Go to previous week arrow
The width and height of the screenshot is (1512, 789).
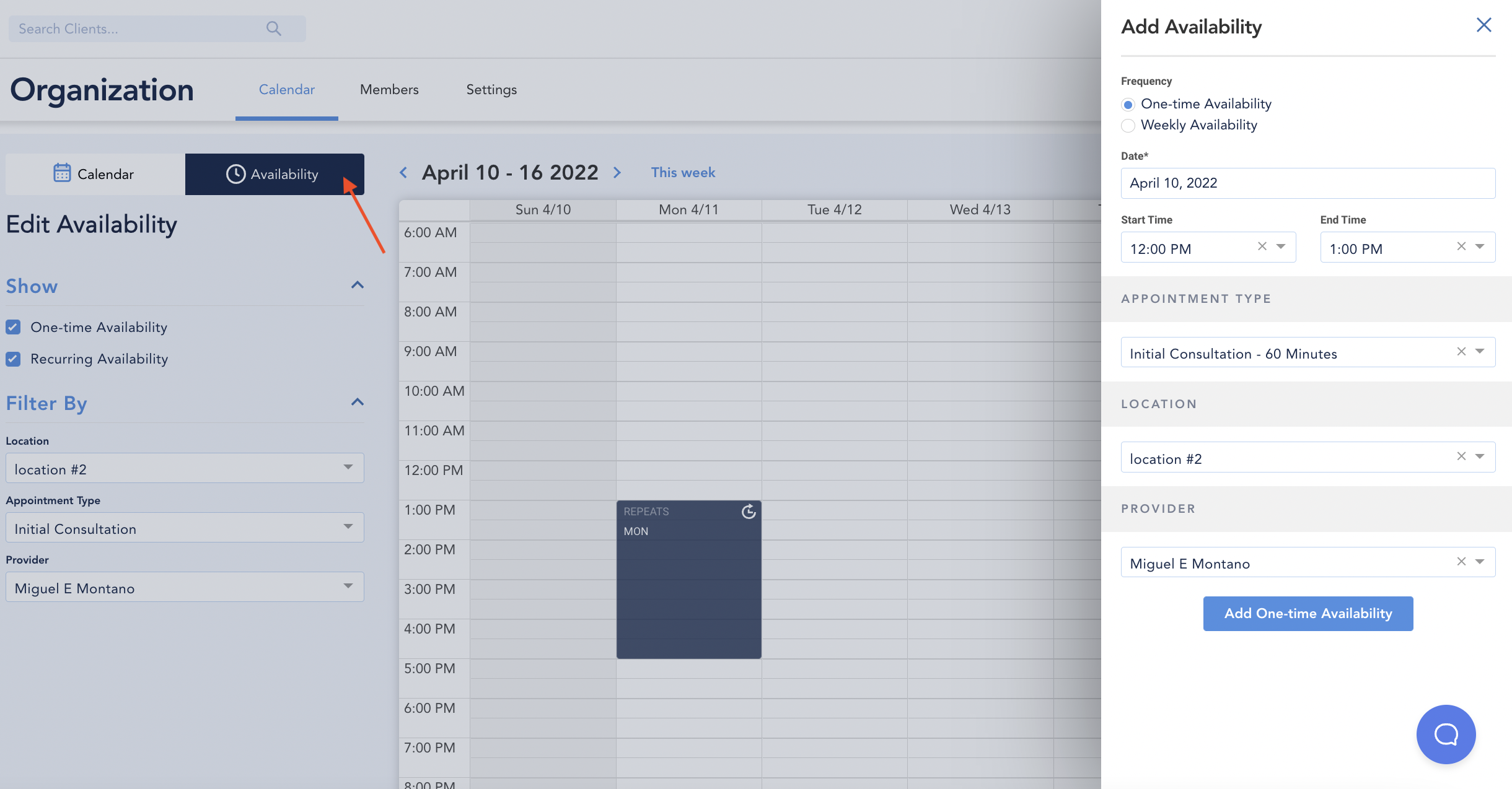403,172
